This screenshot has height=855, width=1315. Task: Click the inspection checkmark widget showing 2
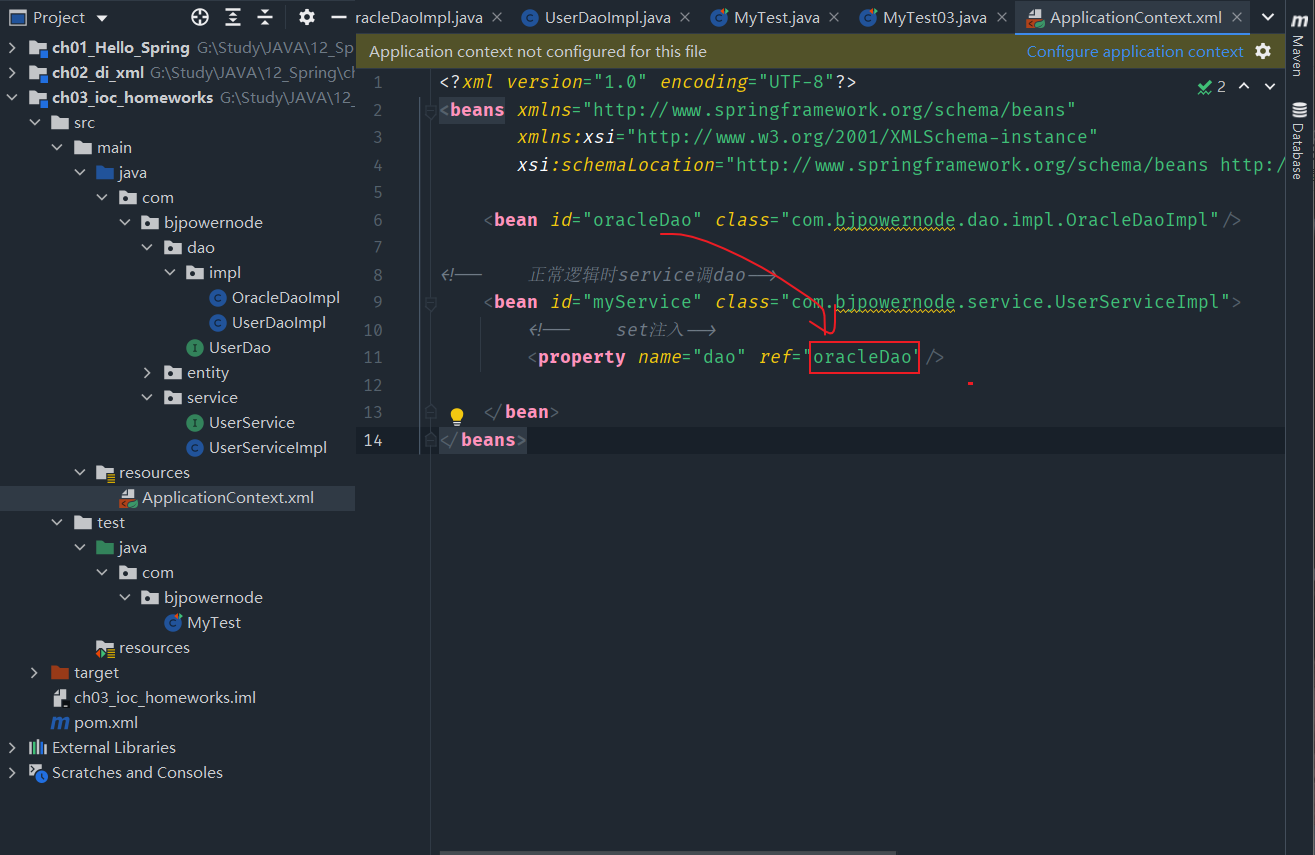coord(1211,87)
